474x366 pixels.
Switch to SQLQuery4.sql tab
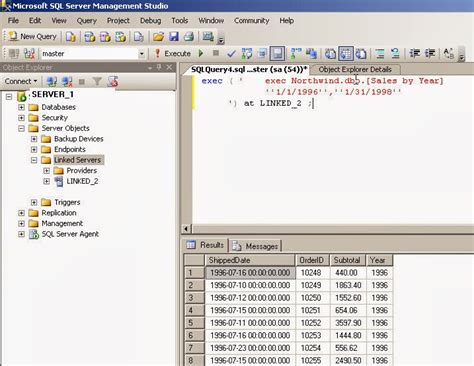[249, 69]
